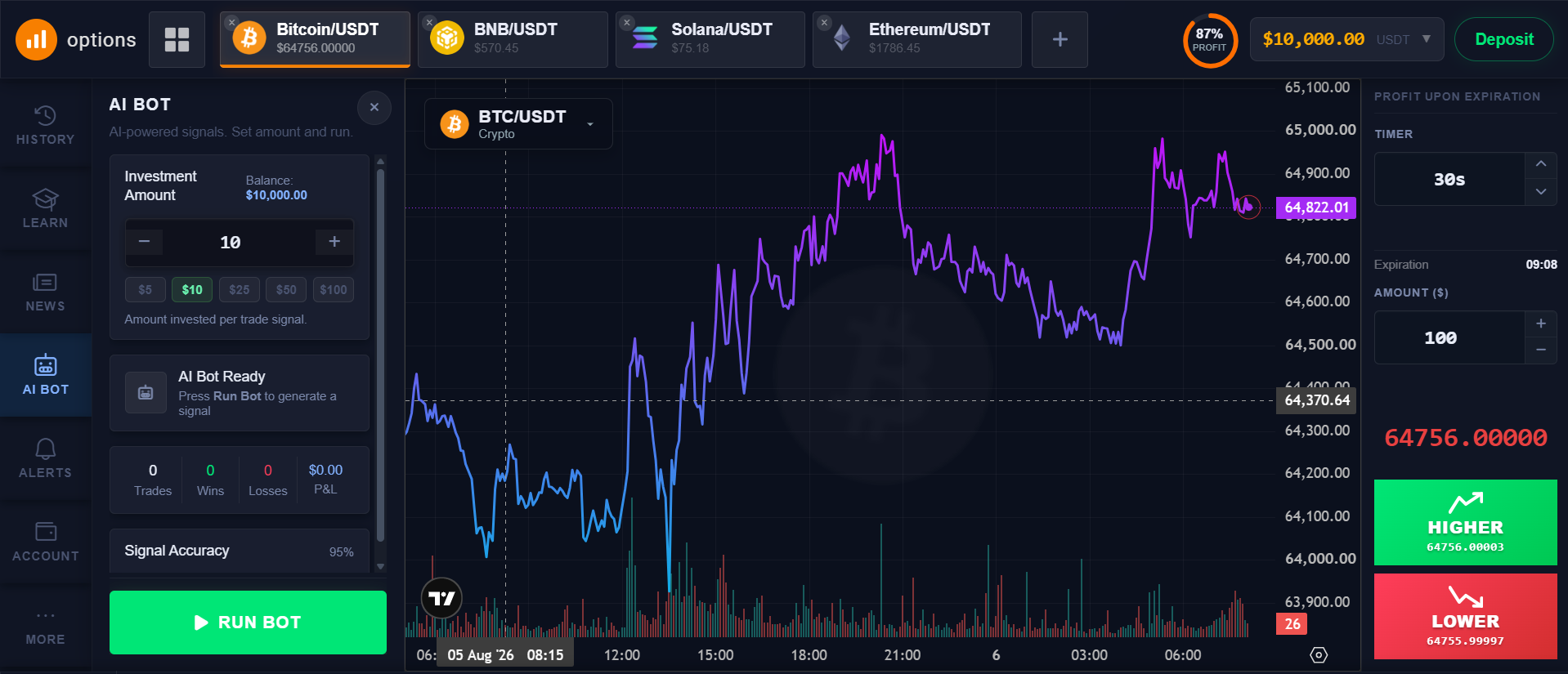Click the Higher trade button
Image resolution: width=1568 pixels, height=674 pixels.
(1466, 522)
